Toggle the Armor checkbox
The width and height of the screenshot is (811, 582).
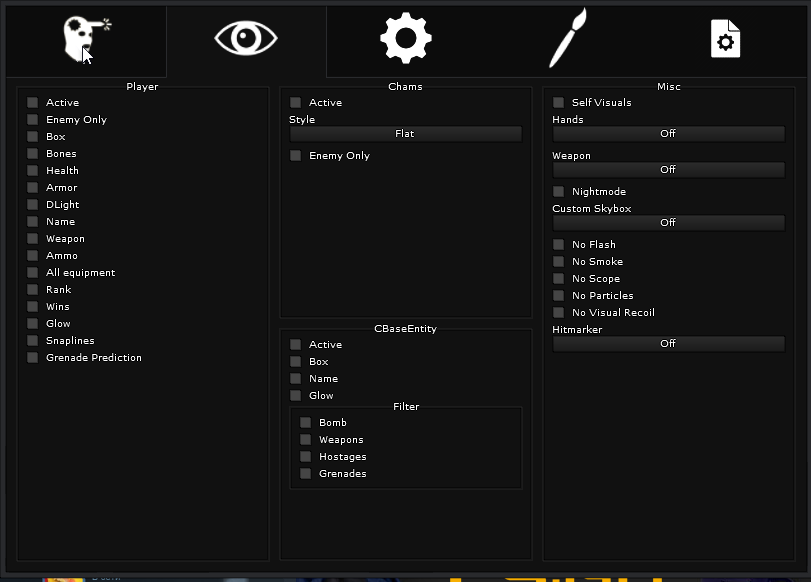click(33, 187)
